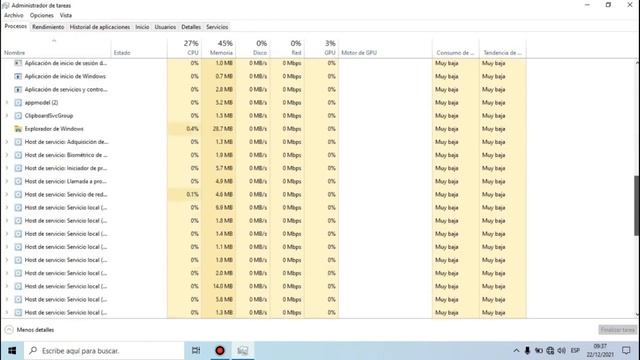Viewport: 640px width, 360px height.
Task: Open the Opciones menu
Action: (42, 15)
